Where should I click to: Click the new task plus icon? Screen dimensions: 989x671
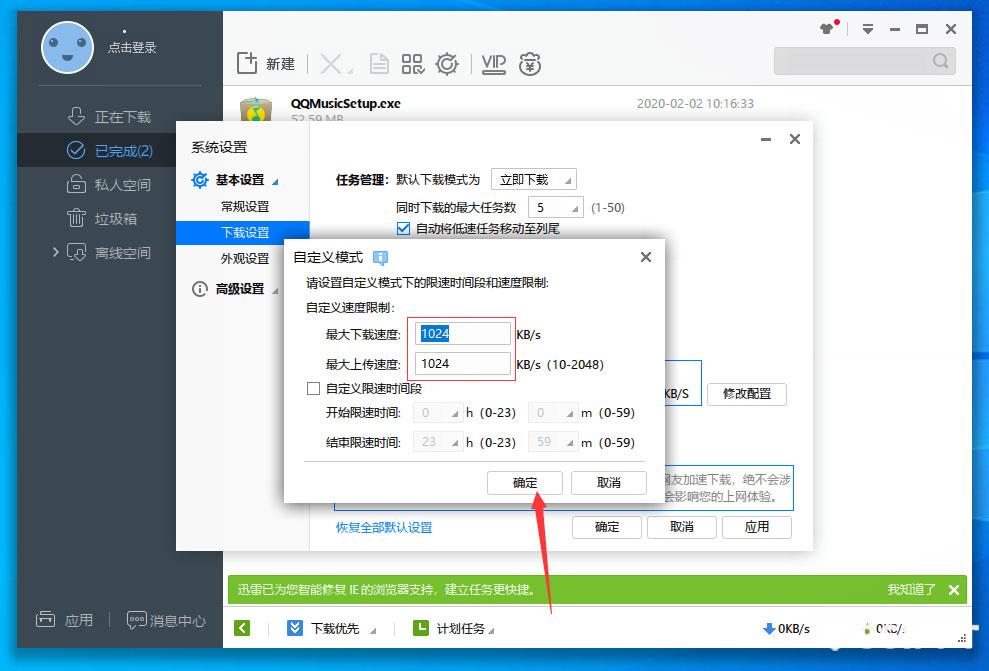pos(247,63)
